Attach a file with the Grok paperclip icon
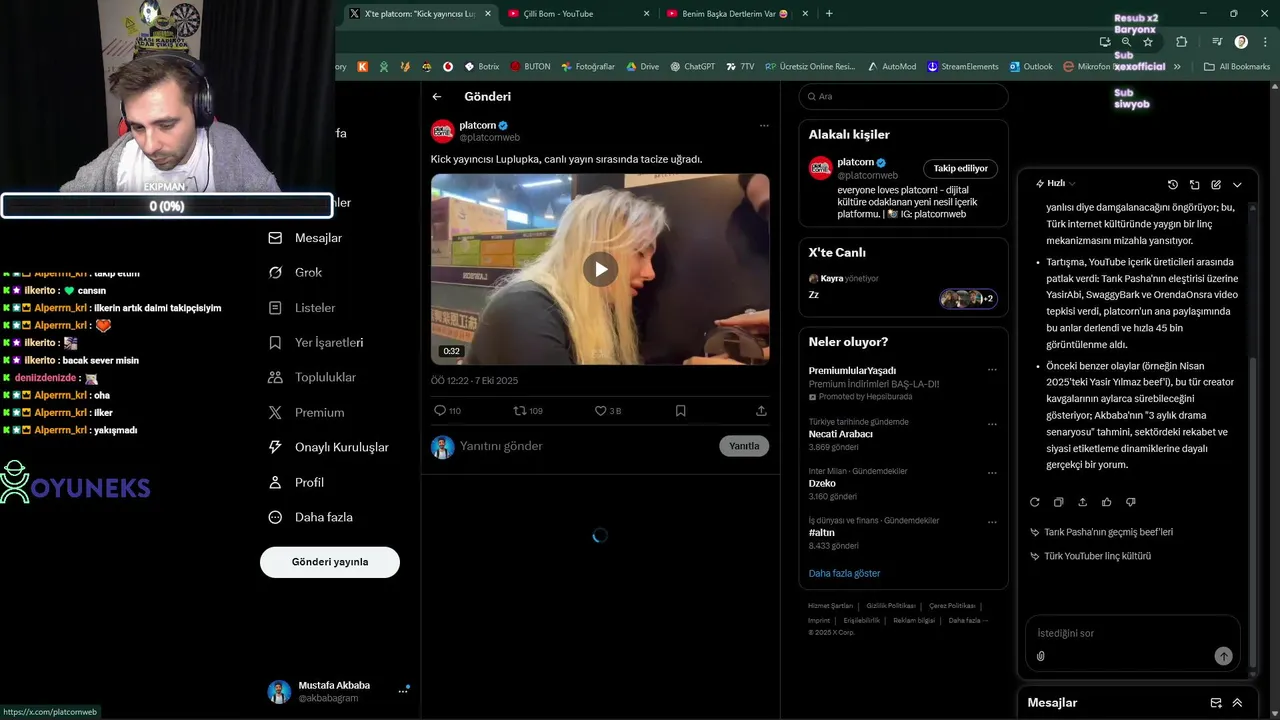The width and height of the screenshot is (1280, 720). point(1041,656)
